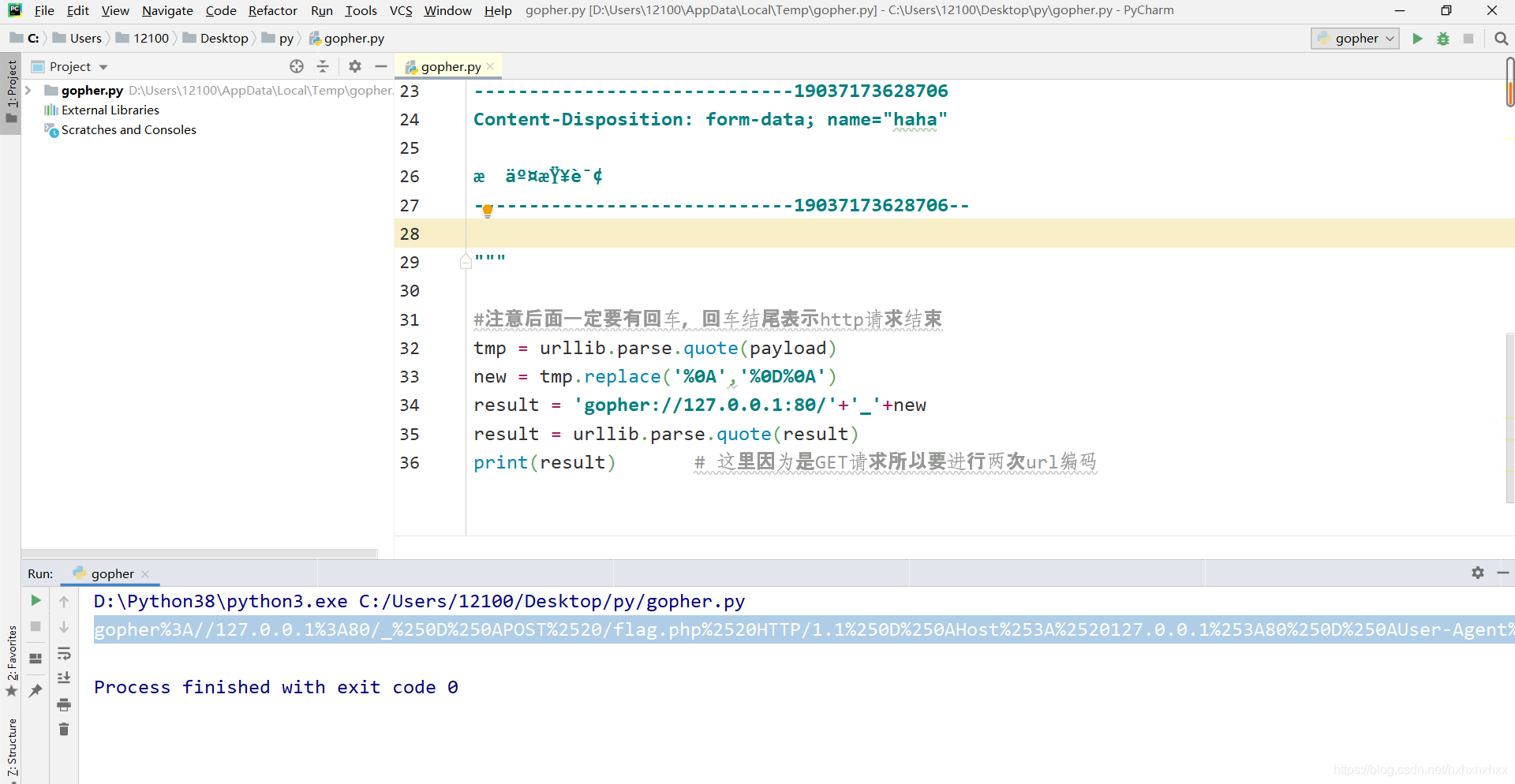The width and height of the screenshot is (1515, 784).
Task: Toggle the 2: Favorites side tool button
Action: click(11, 661)
